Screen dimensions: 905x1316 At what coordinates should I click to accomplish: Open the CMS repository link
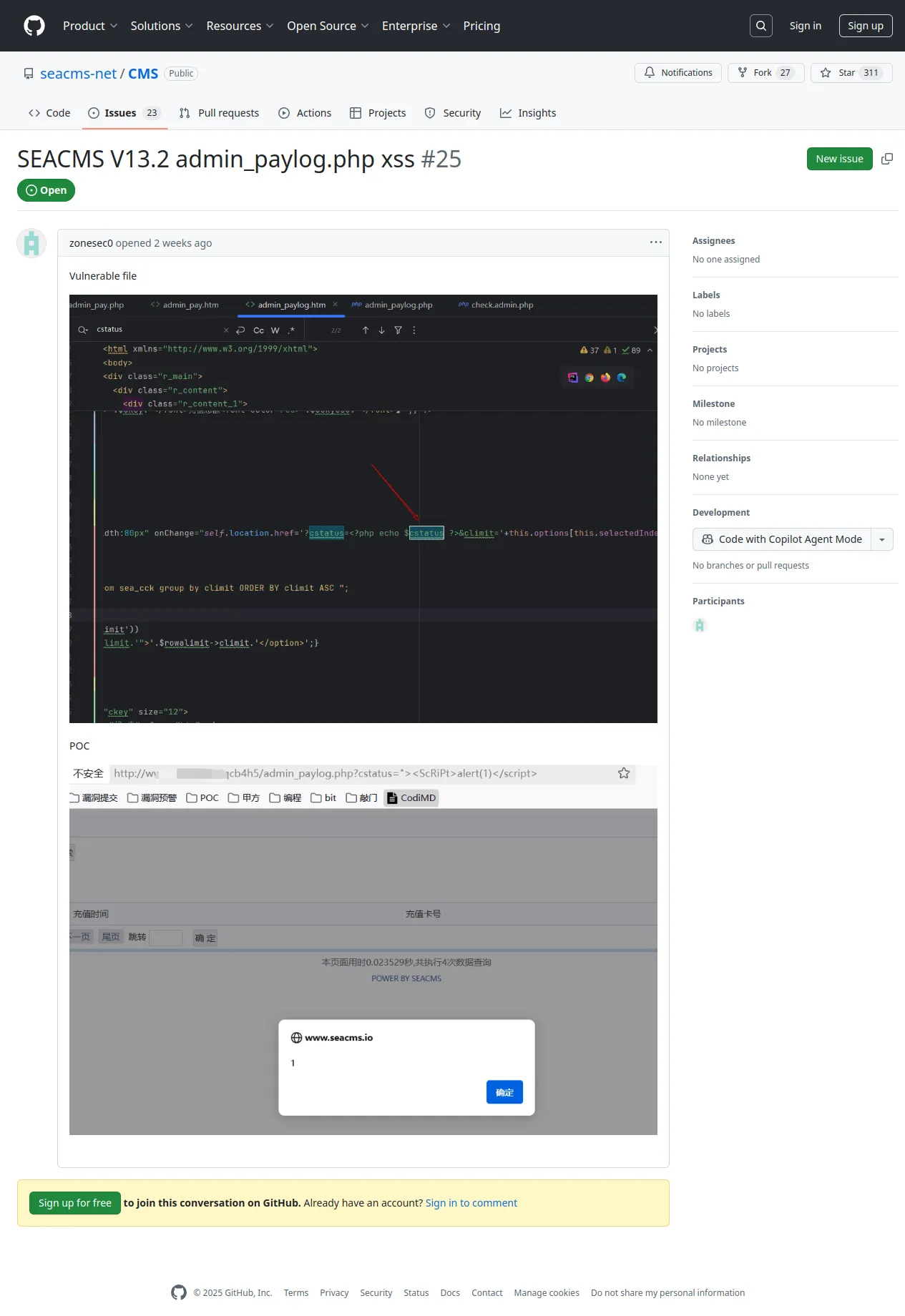click(143, 74)
